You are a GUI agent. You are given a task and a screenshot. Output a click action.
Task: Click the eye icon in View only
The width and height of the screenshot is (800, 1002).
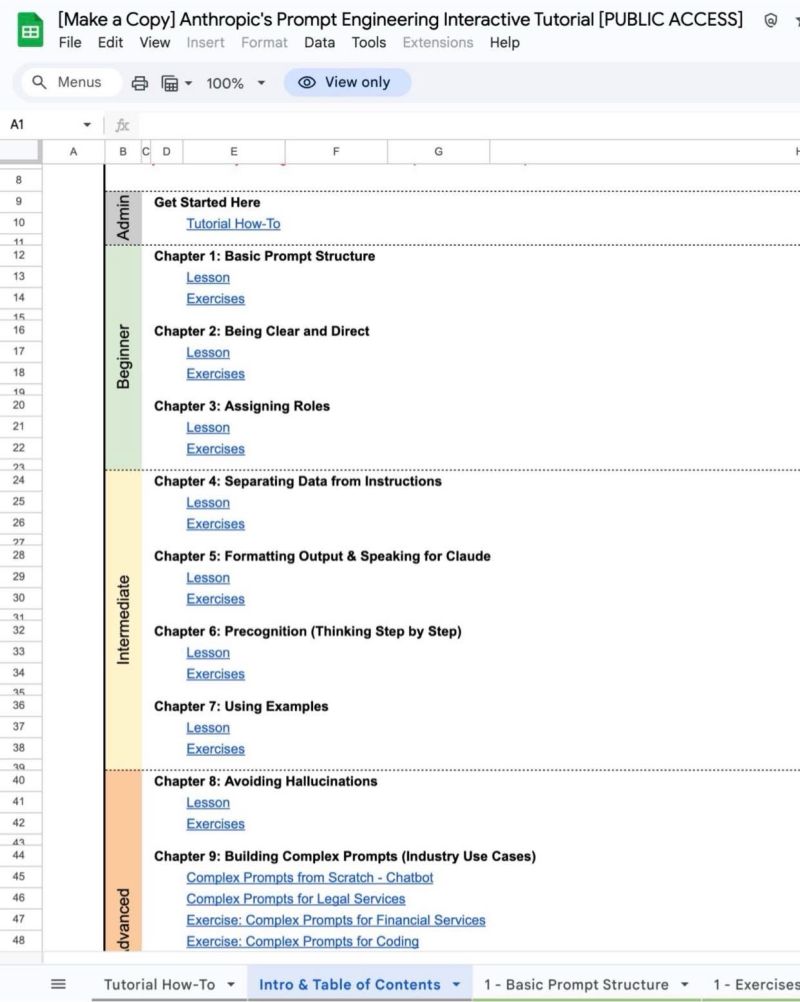307,82
